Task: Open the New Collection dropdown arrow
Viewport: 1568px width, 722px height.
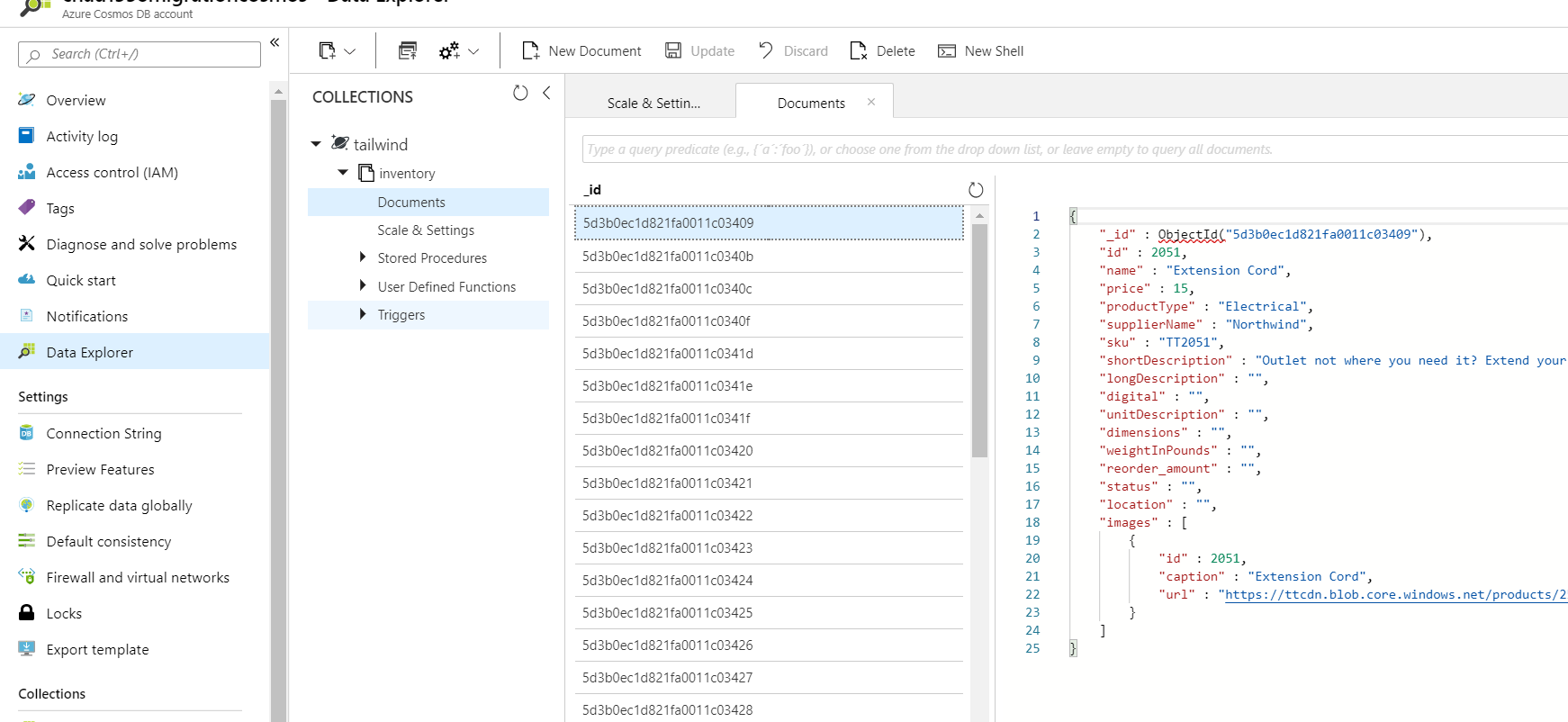Action: [350, 52]
